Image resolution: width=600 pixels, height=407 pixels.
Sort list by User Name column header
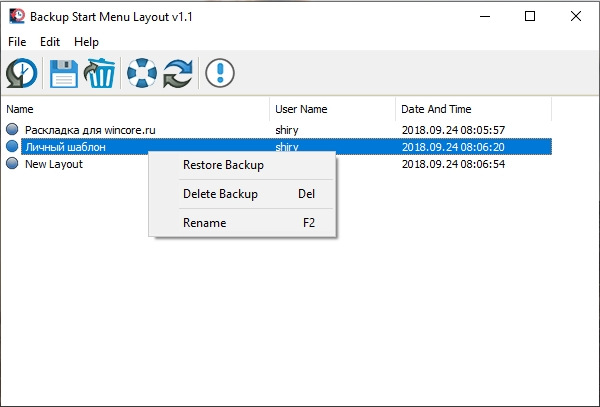[x=333, y=109]
